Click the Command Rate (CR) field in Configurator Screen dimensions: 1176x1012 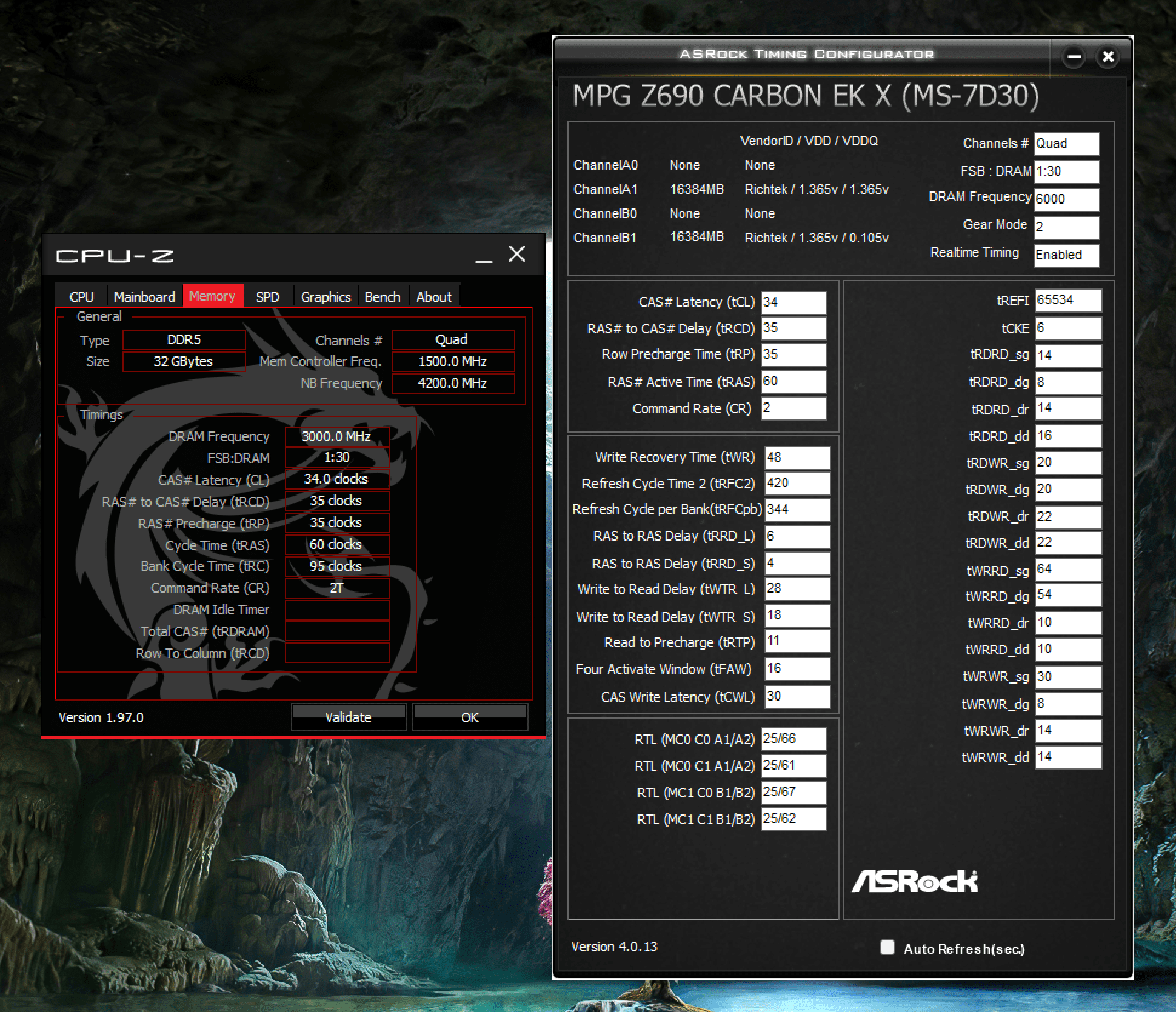794,408
